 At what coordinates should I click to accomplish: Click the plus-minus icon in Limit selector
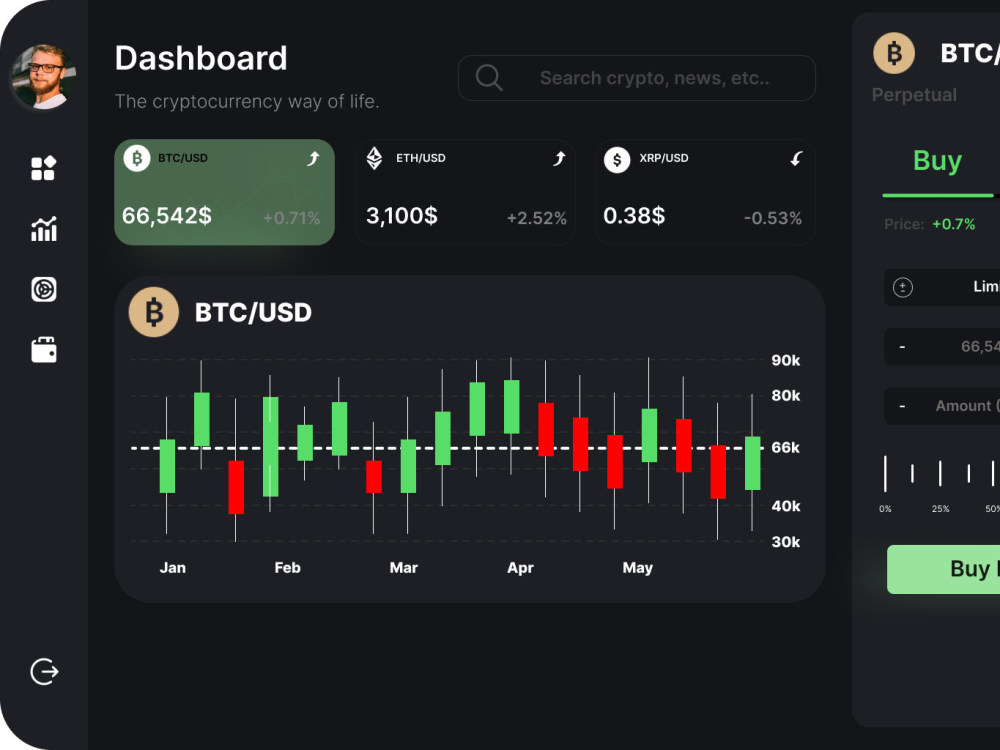[x=902, y=288]
